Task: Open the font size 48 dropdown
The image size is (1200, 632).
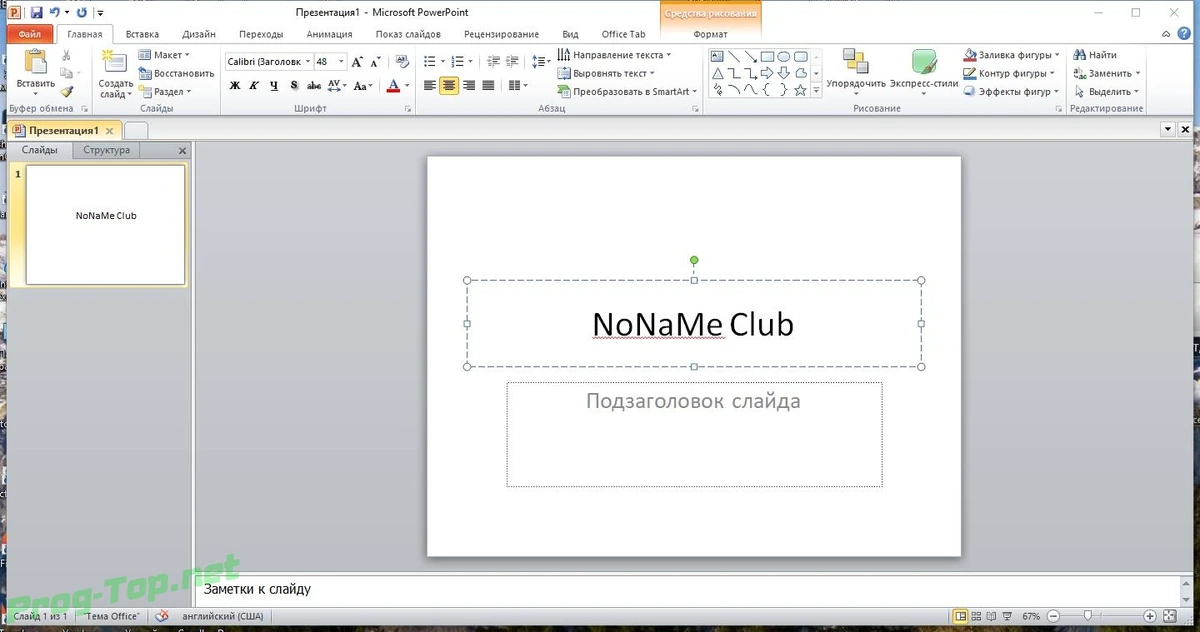Action: pyautogui.click(x=341, y=62)
